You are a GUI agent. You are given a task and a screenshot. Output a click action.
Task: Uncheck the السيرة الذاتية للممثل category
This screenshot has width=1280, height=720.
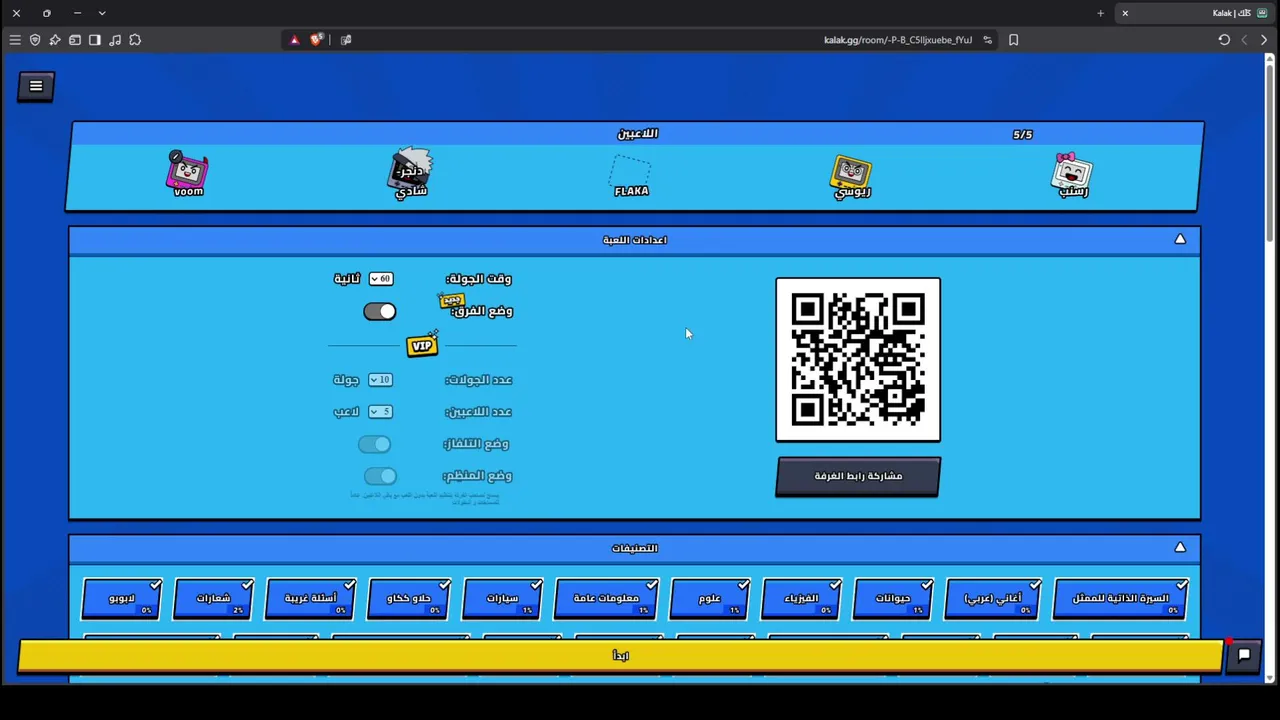(1121, 598)
